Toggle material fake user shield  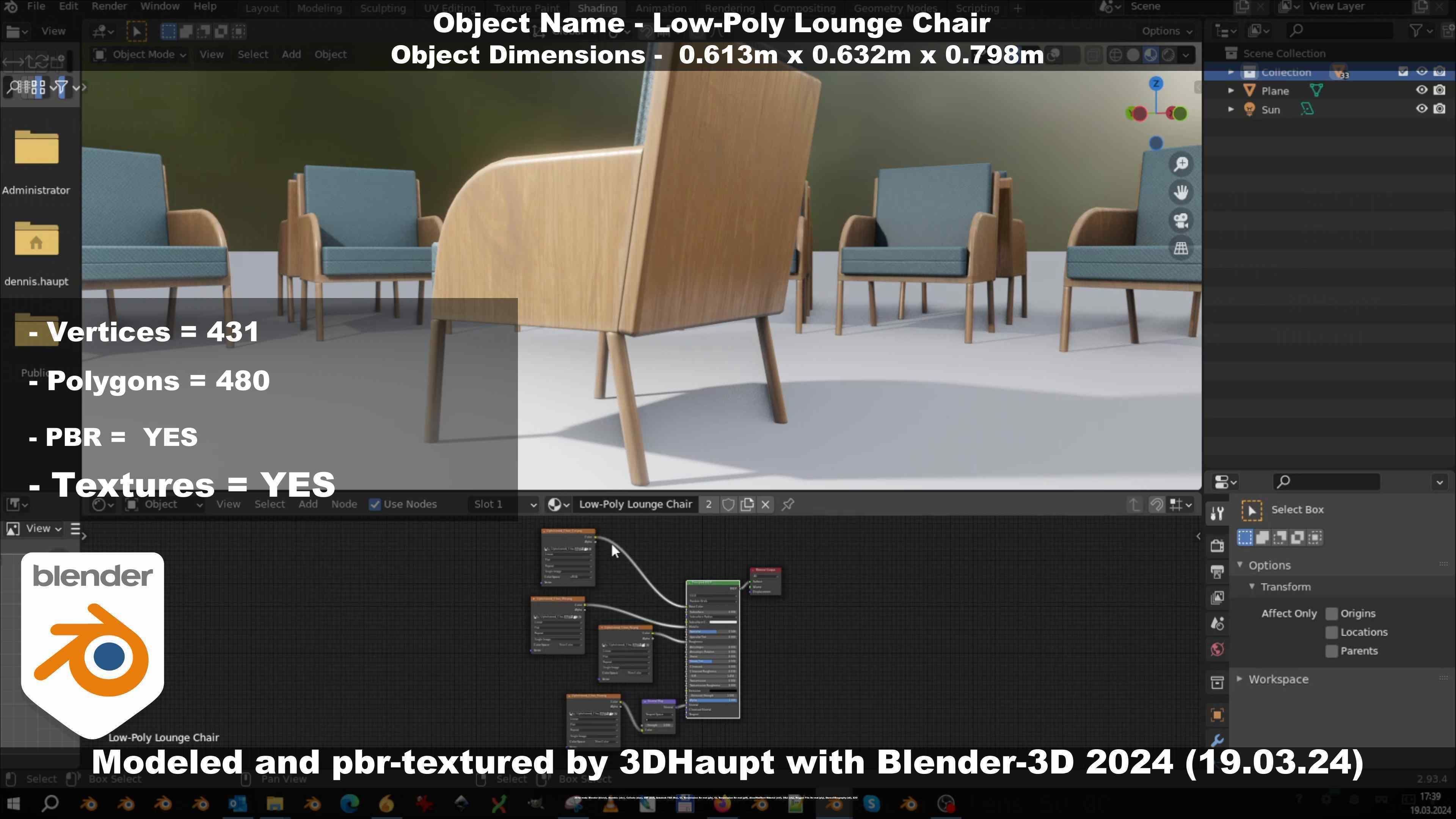coord(728,504)
